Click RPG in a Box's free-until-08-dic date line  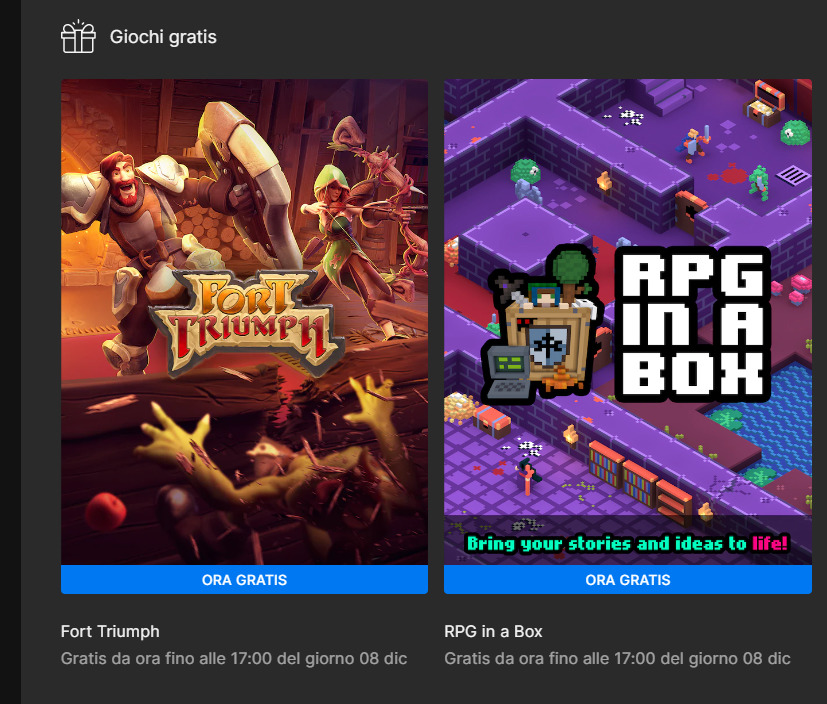(x=617, y=658)
